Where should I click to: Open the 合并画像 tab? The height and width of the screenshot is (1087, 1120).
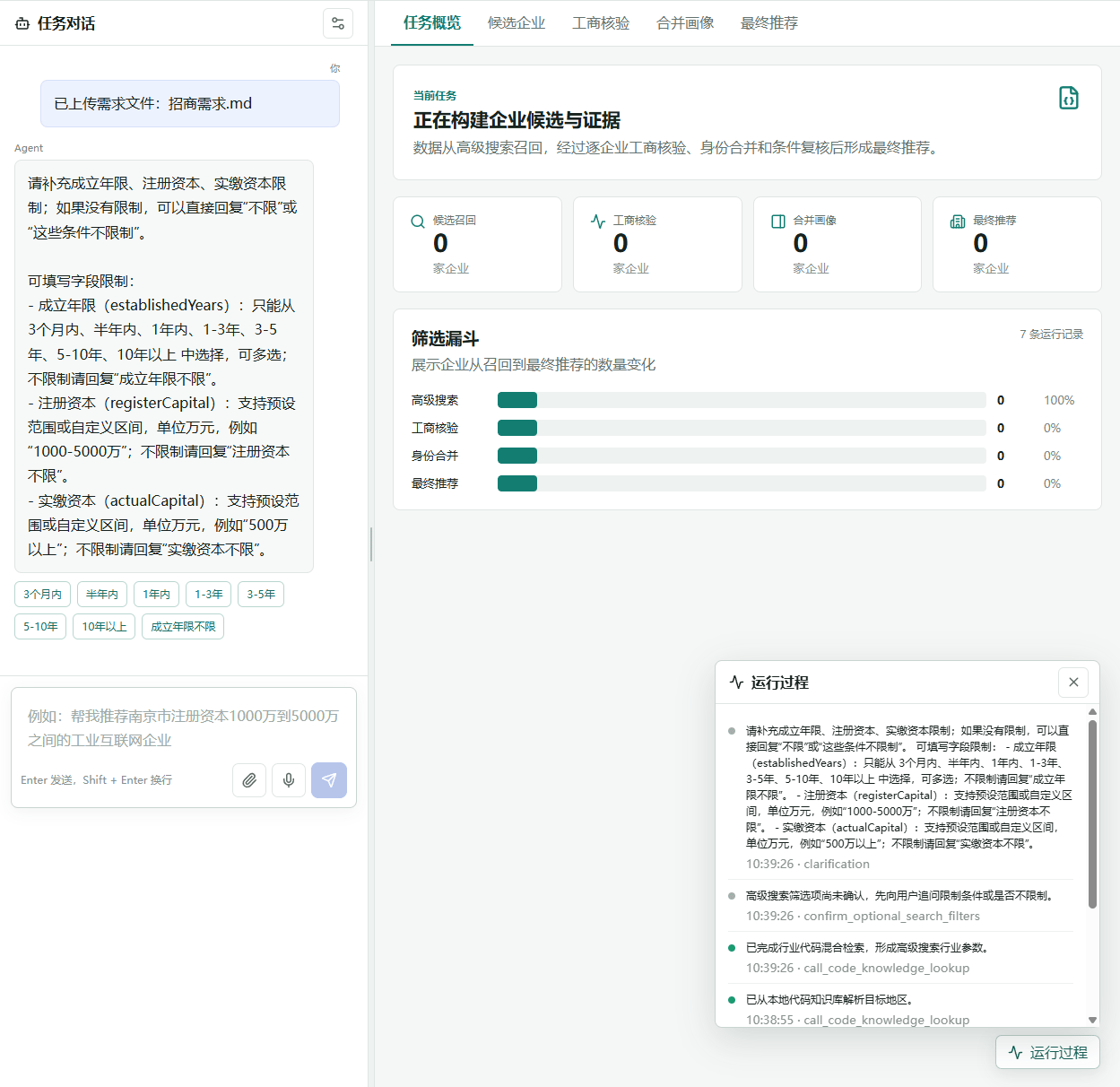[x=685, y=23]
